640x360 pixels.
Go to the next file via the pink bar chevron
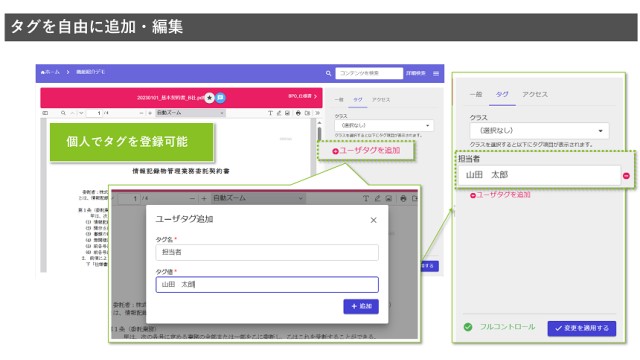(x=315, y=96)
